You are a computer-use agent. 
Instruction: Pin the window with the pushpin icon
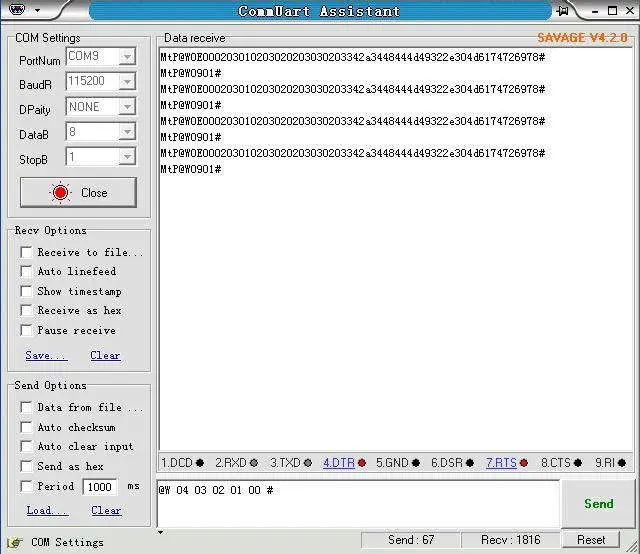tap(563, 11)
